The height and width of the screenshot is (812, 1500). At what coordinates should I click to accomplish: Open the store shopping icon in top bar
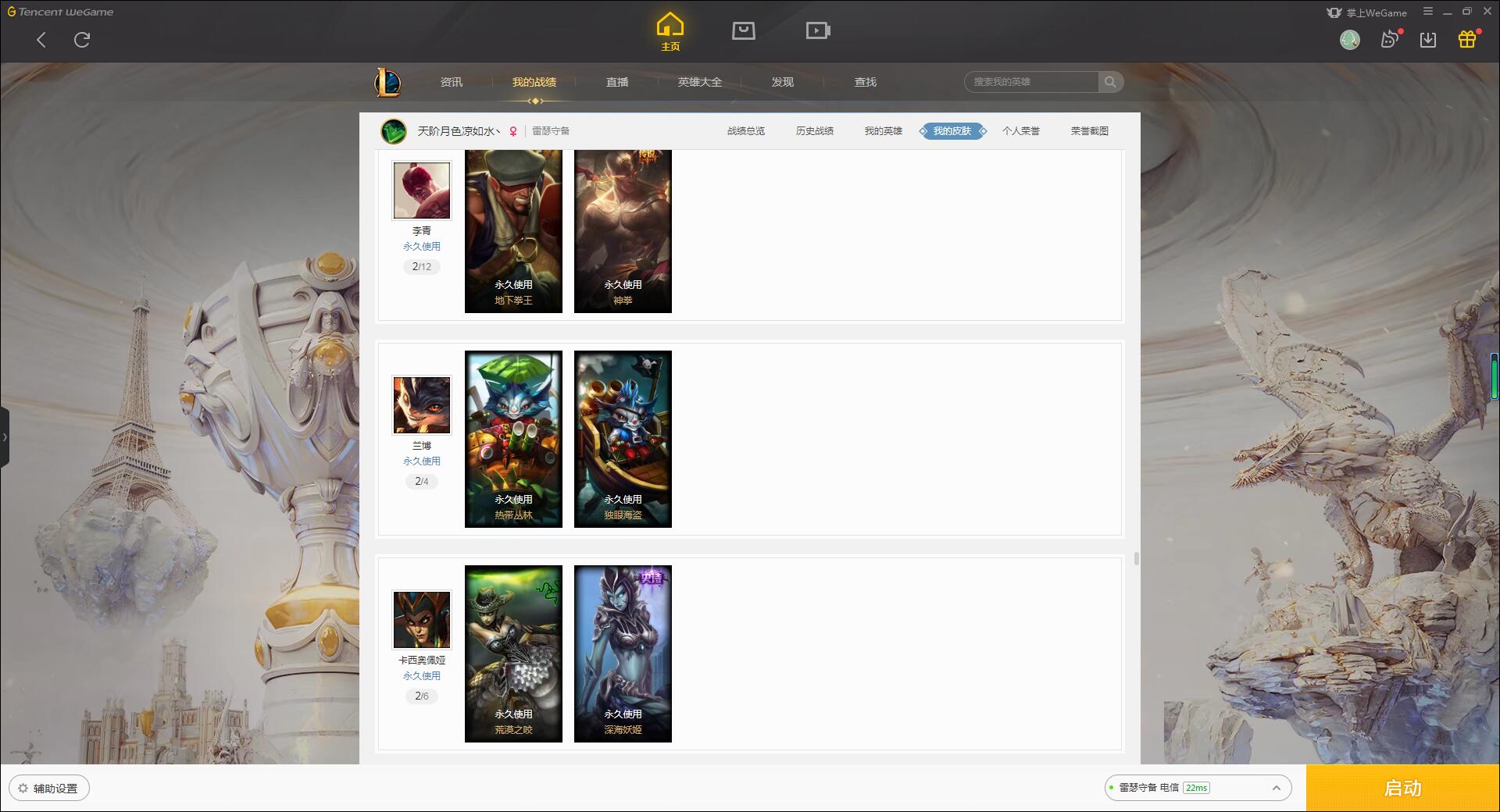(x=744, y=30)
